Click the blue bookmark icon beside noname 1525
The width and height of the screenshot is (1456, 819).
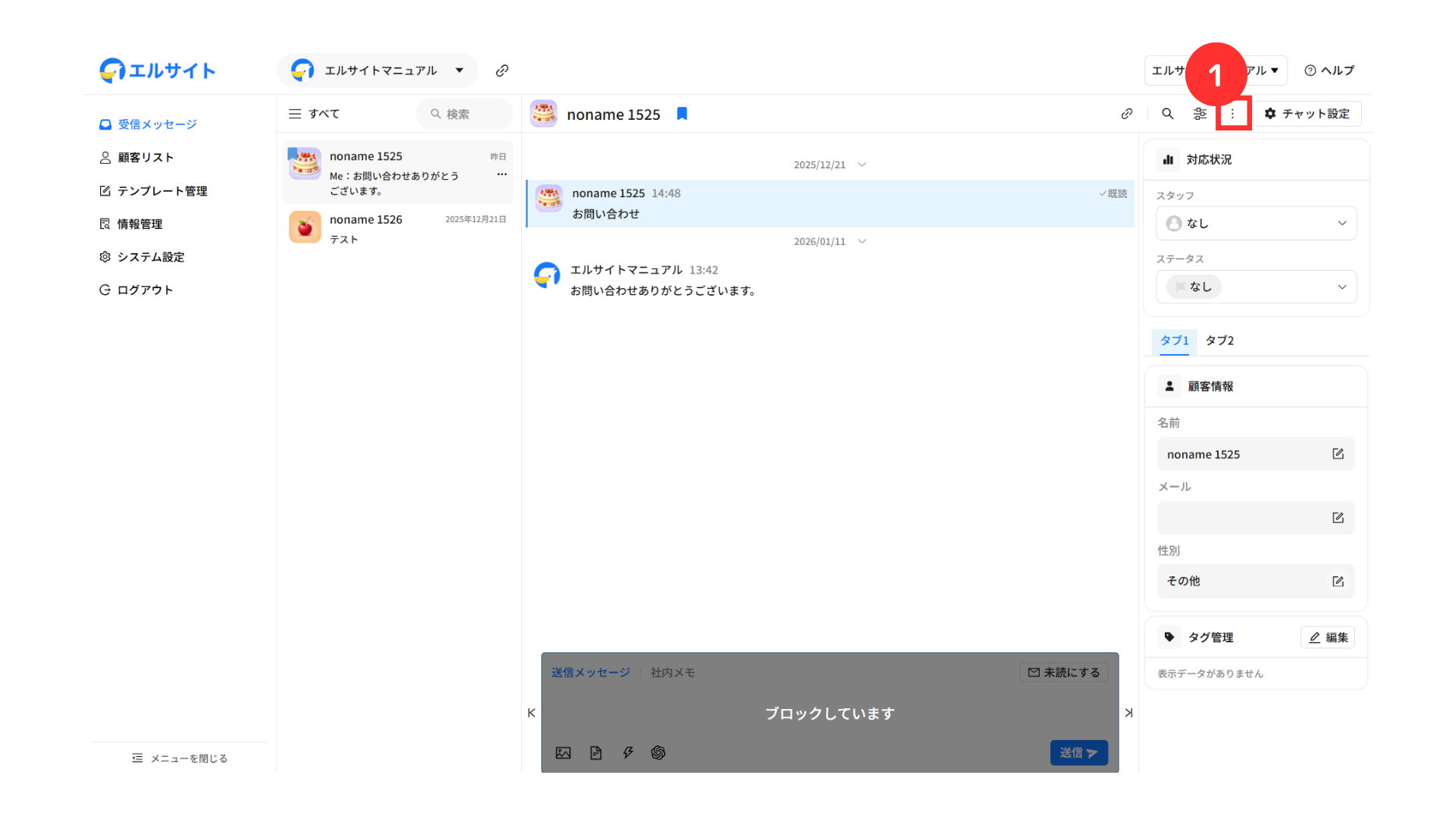682,114
